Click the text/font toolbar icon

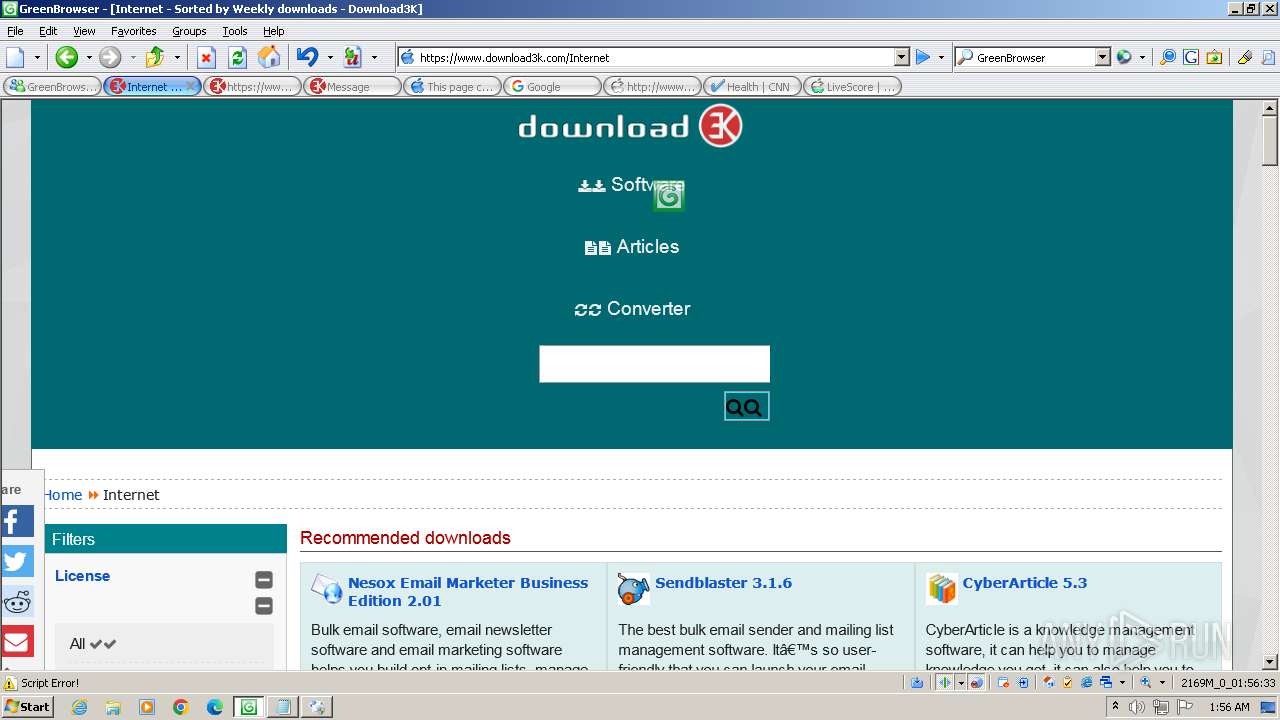[352, 57]
